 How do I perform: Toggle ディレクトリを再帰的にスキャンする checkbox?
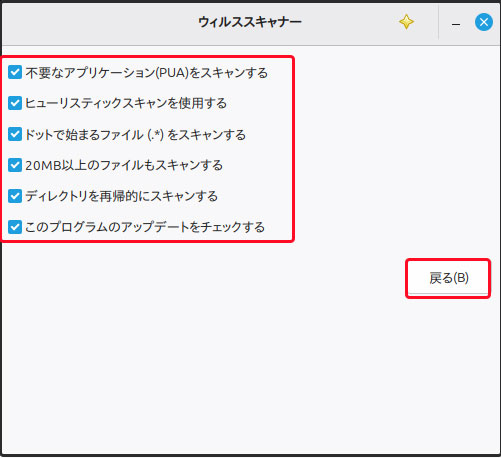point(15,196)
